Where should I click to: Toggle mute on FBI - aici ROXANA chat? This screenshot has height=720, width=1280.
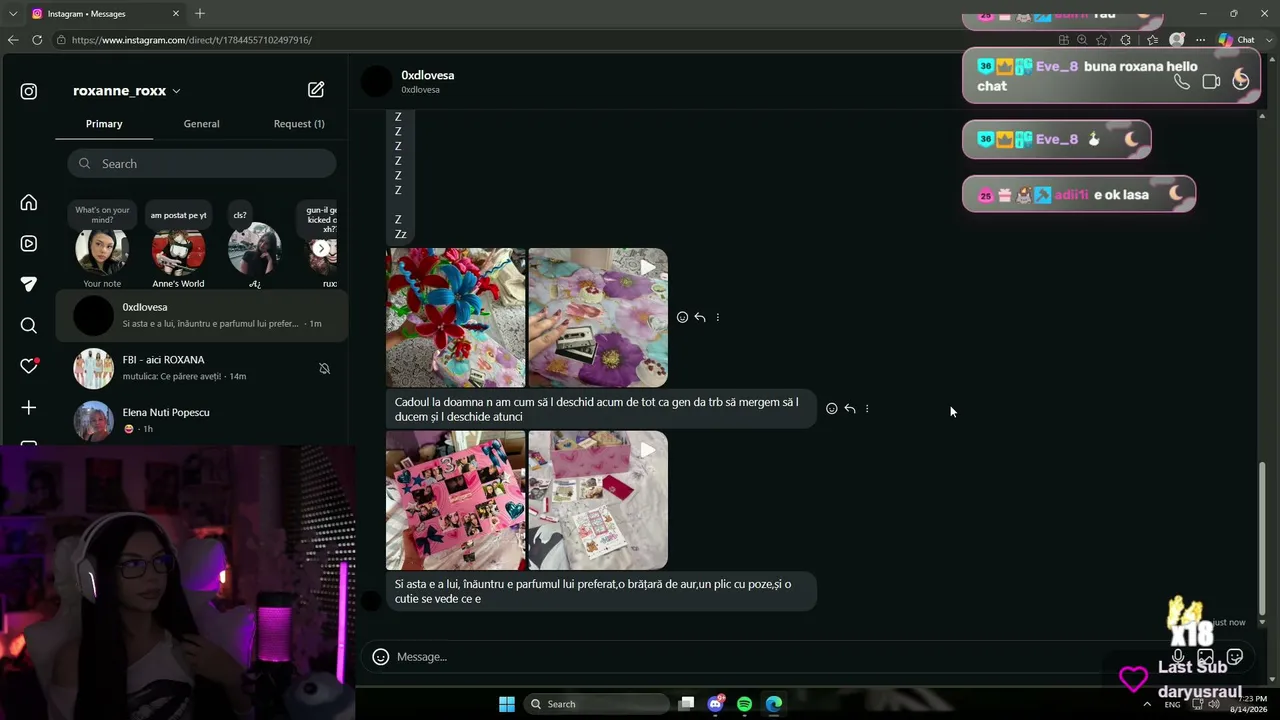pos(324,369)
